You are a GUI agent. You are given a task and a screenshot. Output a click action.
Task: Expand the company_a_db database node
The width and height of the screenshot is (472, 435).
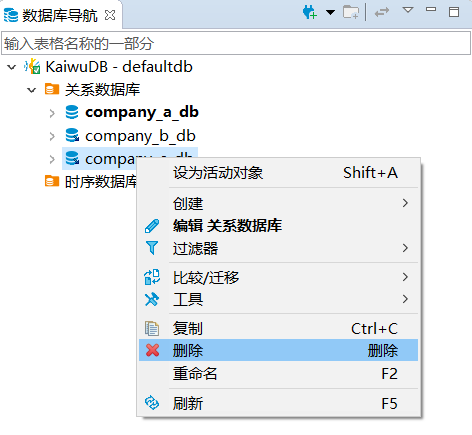coord(52,113)
